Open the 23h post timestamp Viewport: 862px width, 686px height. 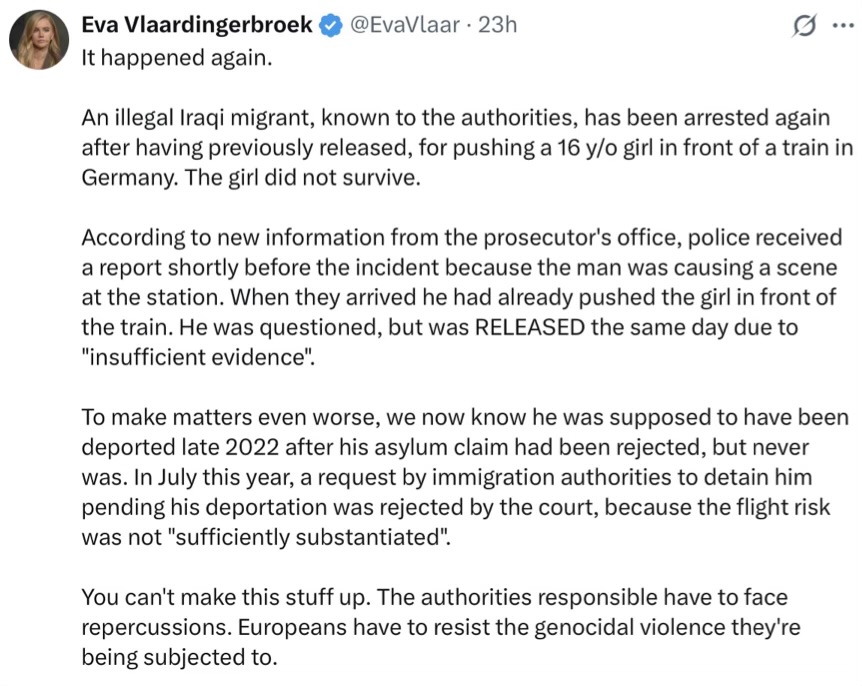tap(497, 25)
